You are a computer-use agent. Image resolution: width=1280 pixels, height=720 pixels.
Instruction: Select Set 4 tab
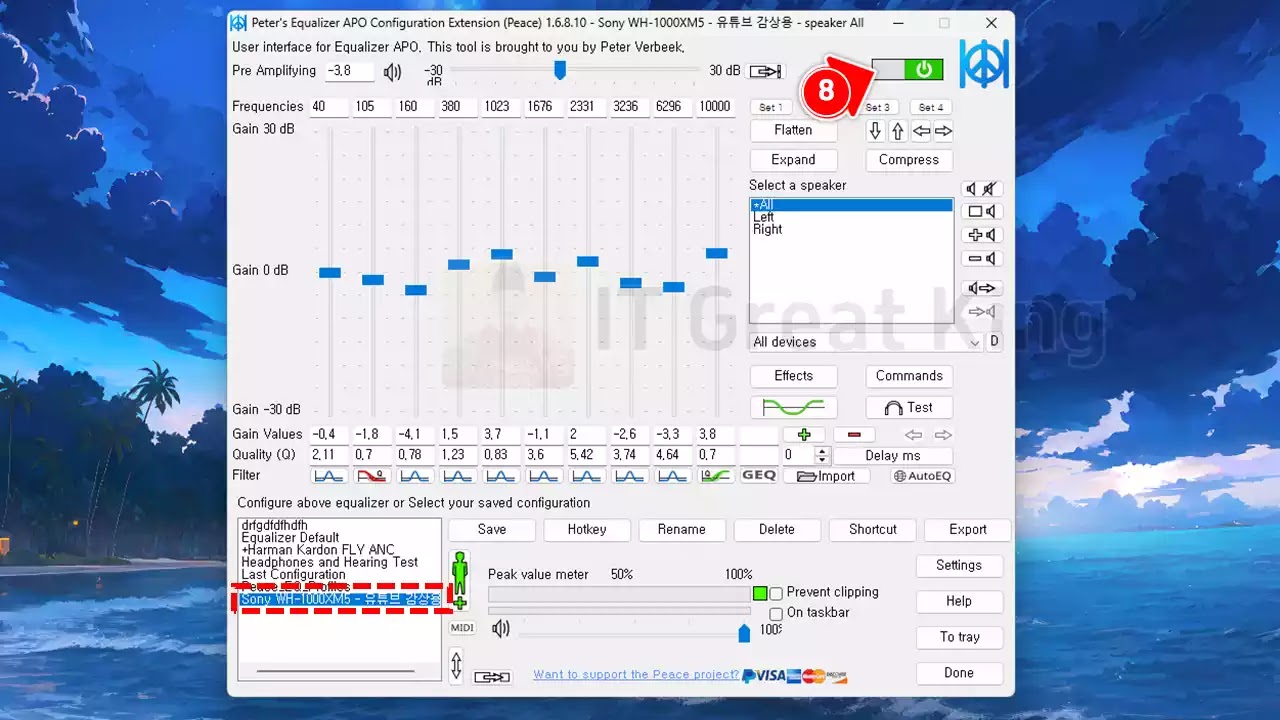(930, 107)
